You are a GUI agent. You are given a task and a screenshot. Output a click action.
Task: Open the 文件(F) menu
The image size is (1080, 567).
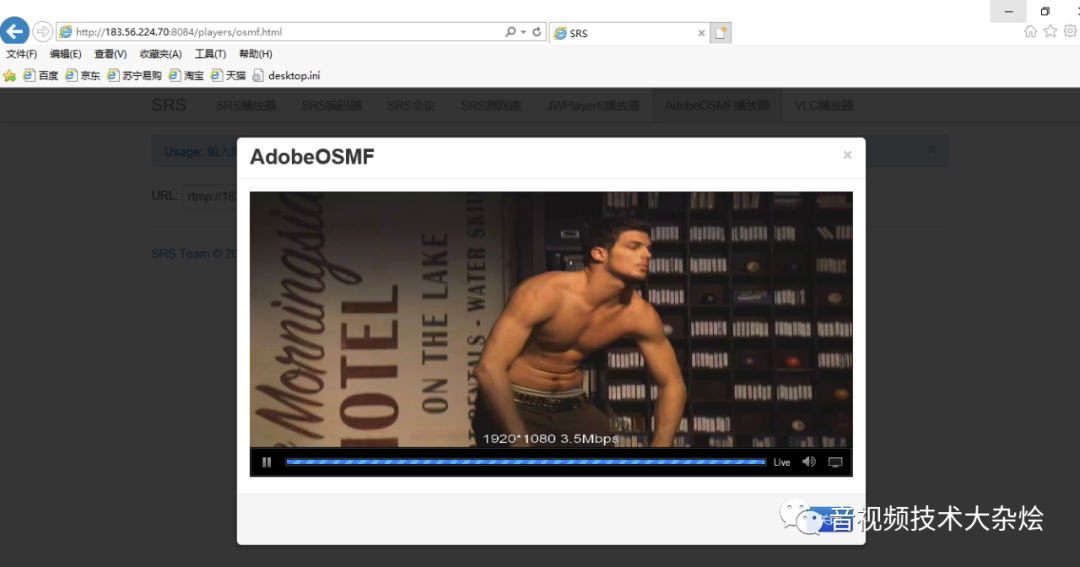pos(21,54)
